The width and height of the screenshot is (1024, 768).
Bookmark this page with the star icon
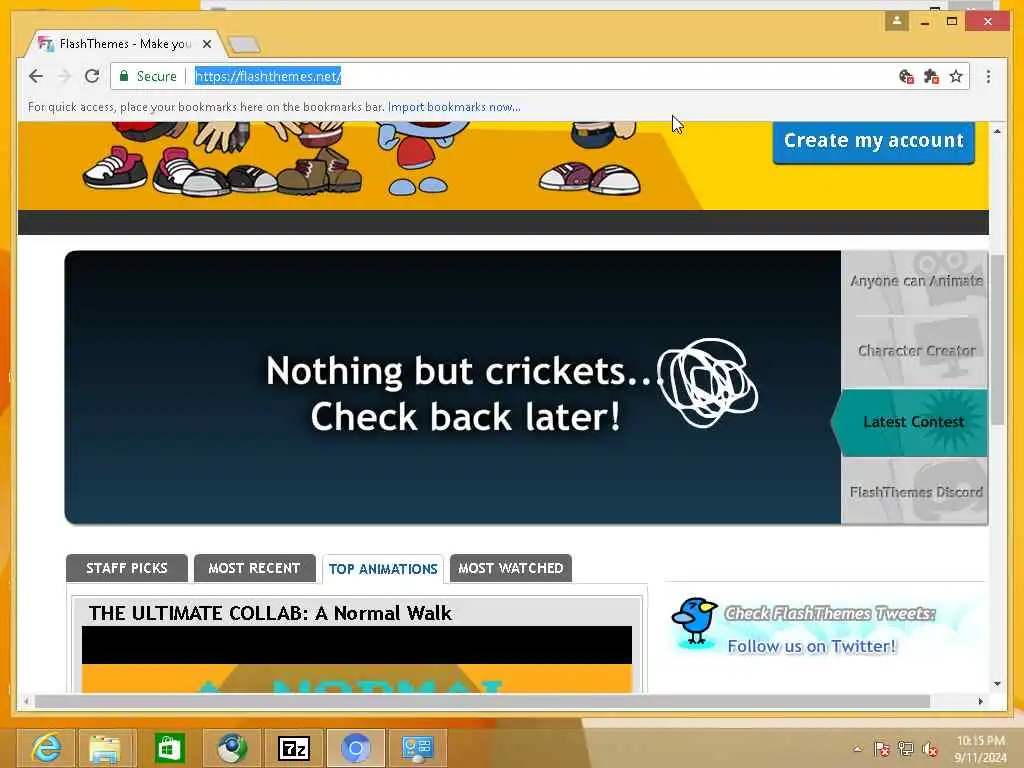[x=956, y=76]
